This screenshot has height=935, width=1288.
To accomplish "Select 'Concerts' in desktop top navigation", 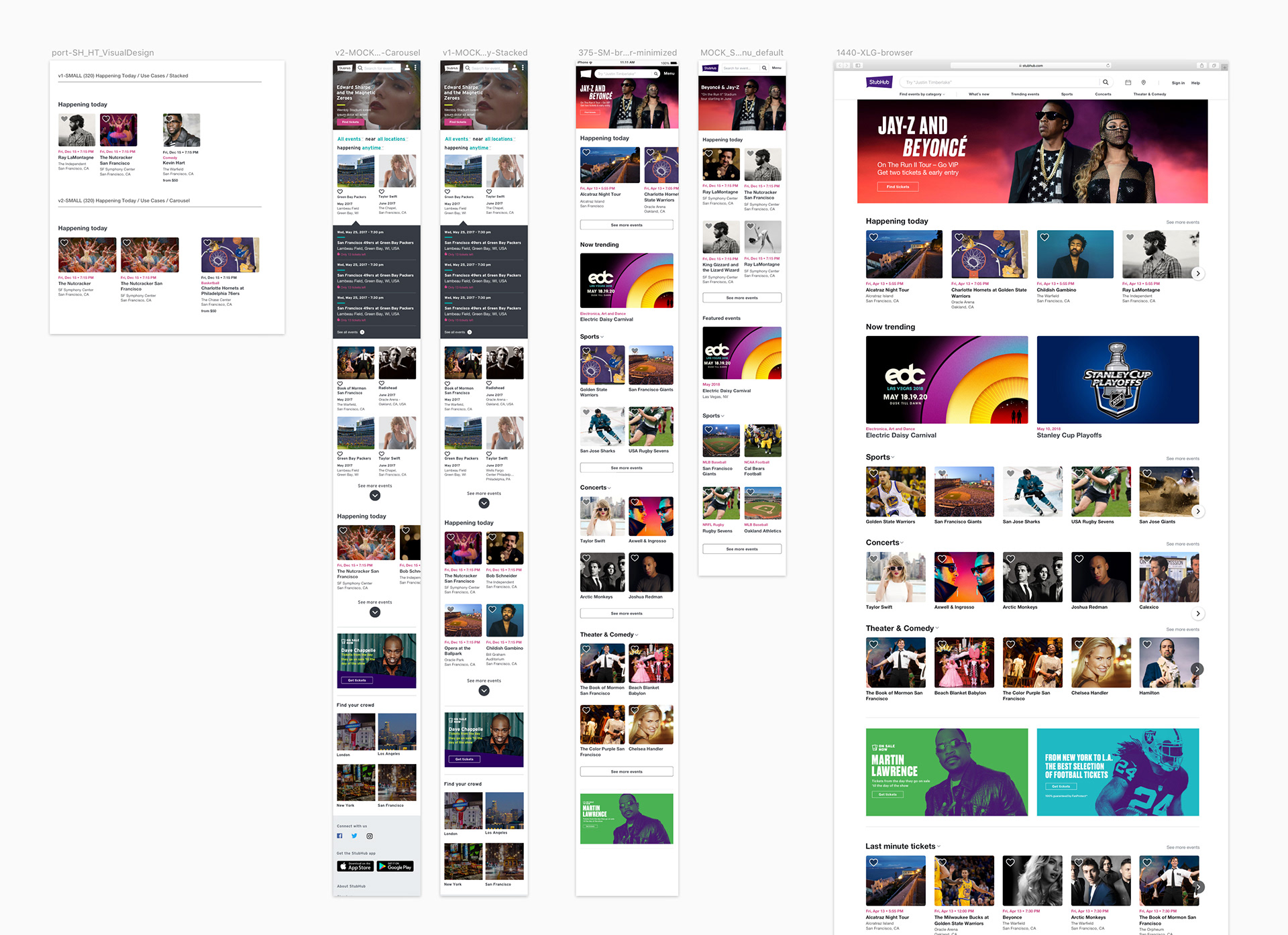I will (x=1103, y=95).
